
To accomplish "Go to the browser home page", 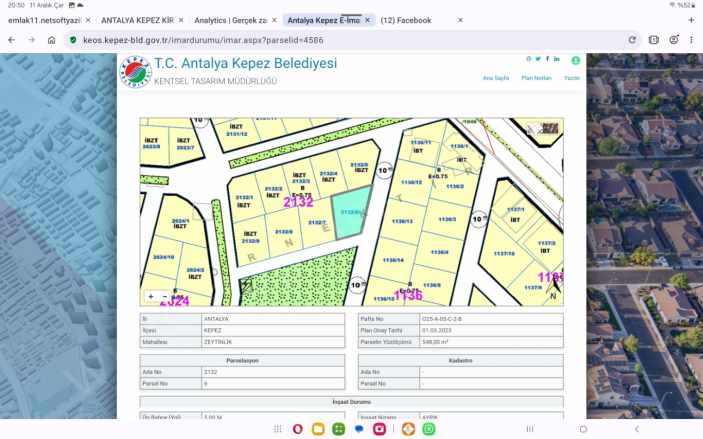I will point(51,39).
